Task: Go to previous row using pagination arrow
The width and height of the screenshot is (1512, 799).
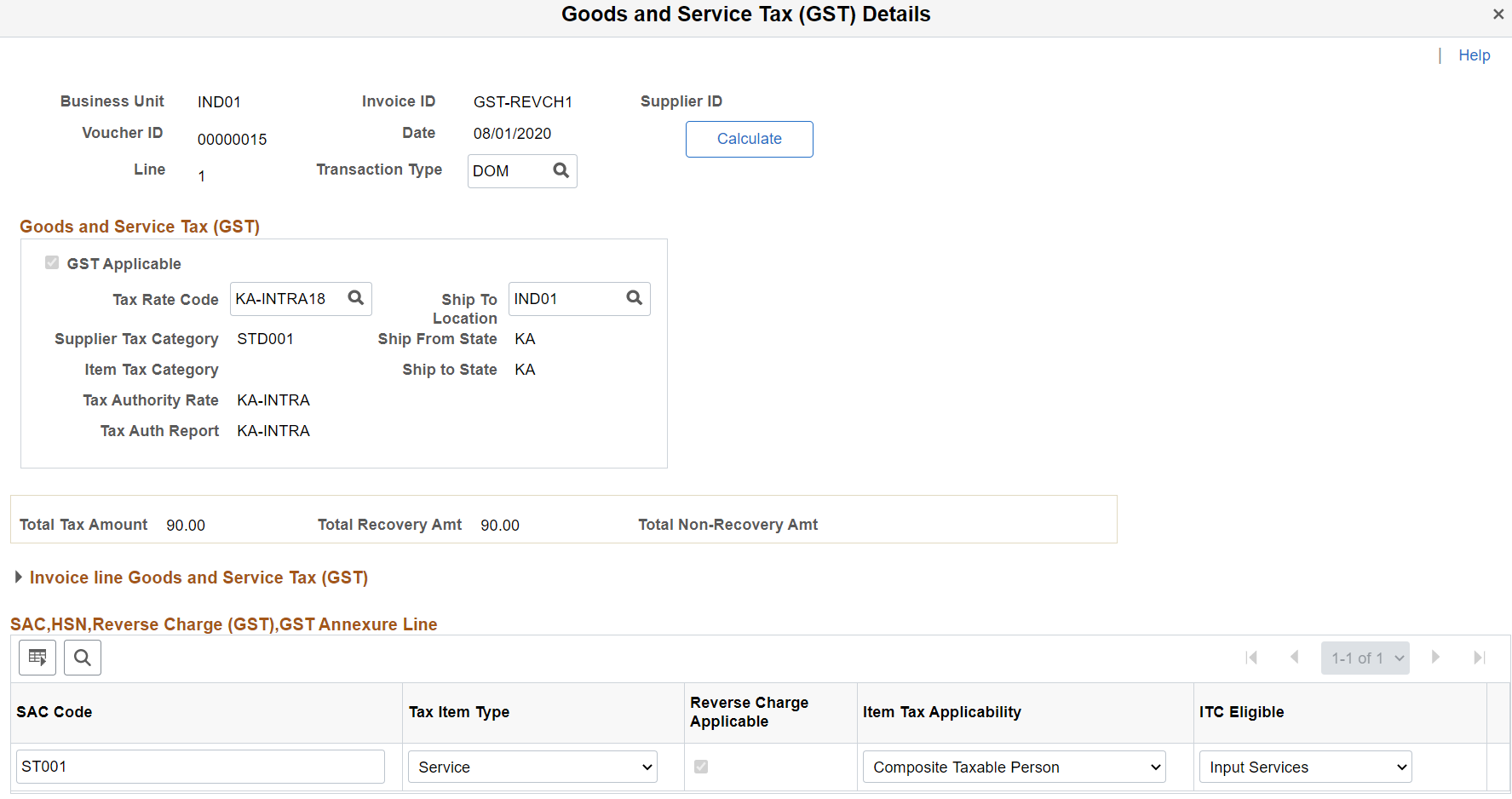Action: pos(1295,657)
